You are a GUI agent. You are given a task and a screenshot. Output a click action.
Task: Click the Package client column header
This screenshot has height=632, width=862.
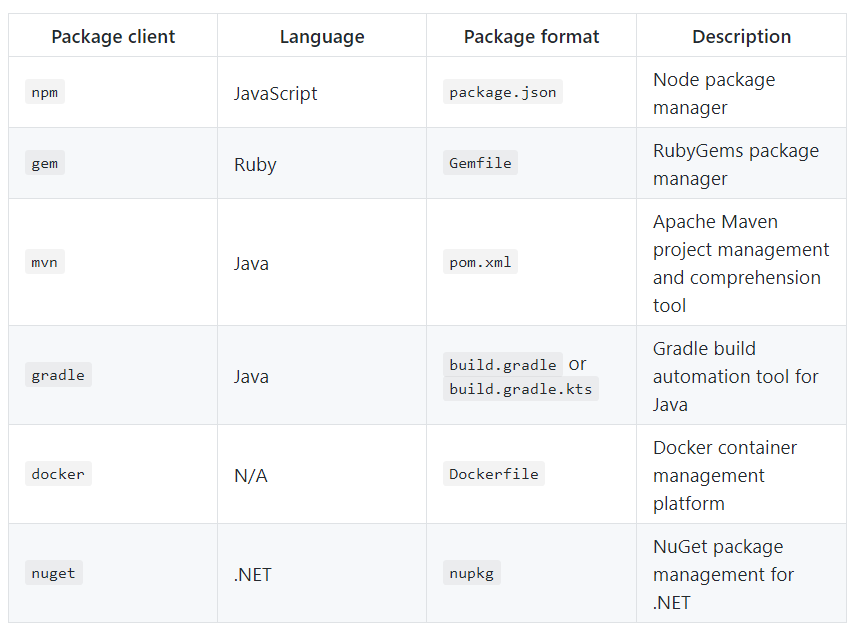pyautogui.click(x=112, y=36)
